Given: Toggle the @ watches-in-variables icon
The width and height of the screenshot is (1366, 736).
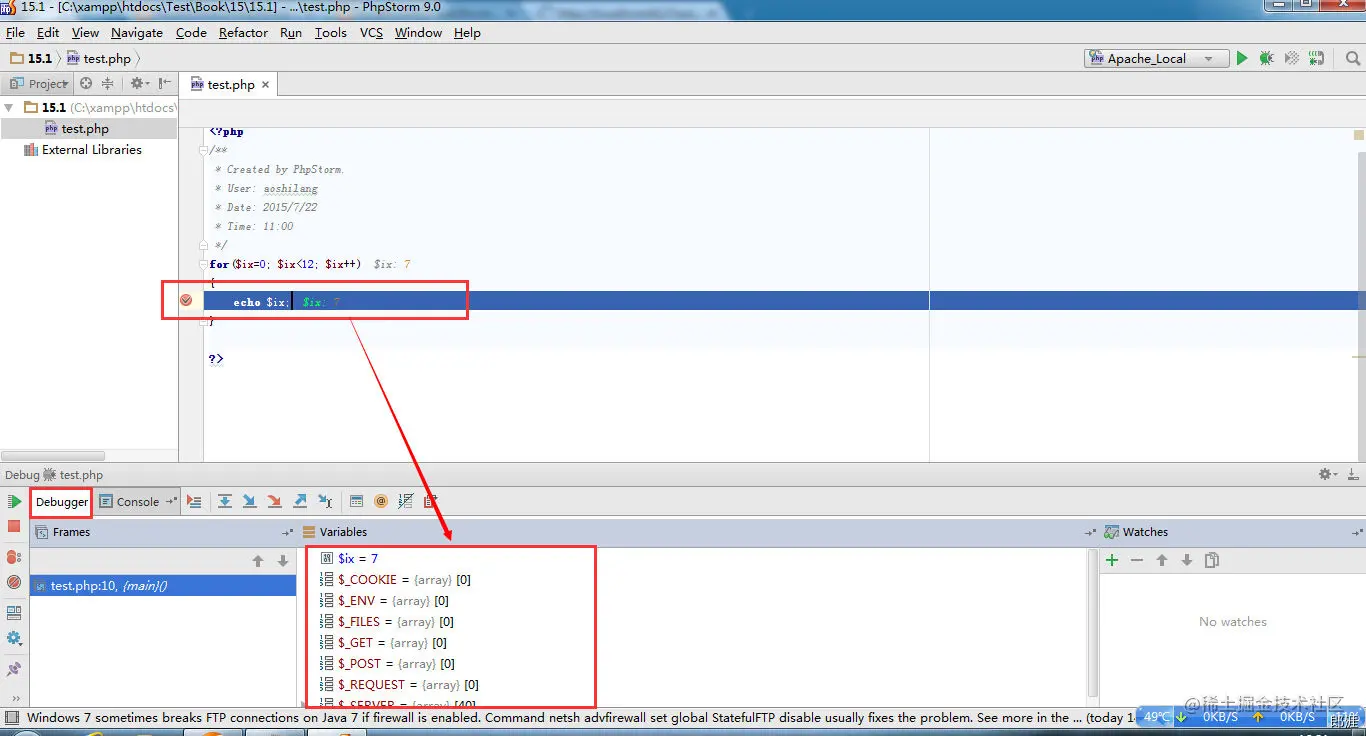Looking at the screenshot, I should [x=381, y=501].
